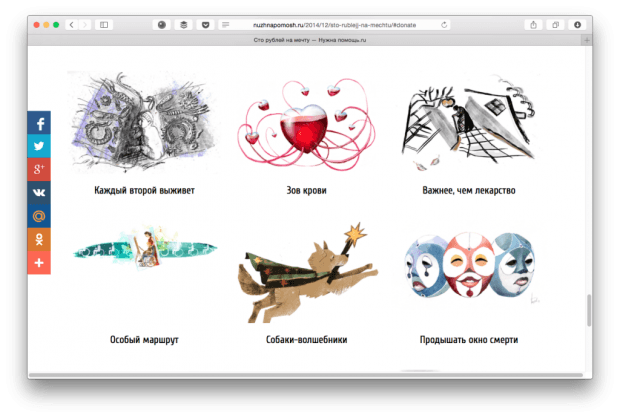
Task: Click the Pocket extension icon
Action: click(x=205, y=24)
